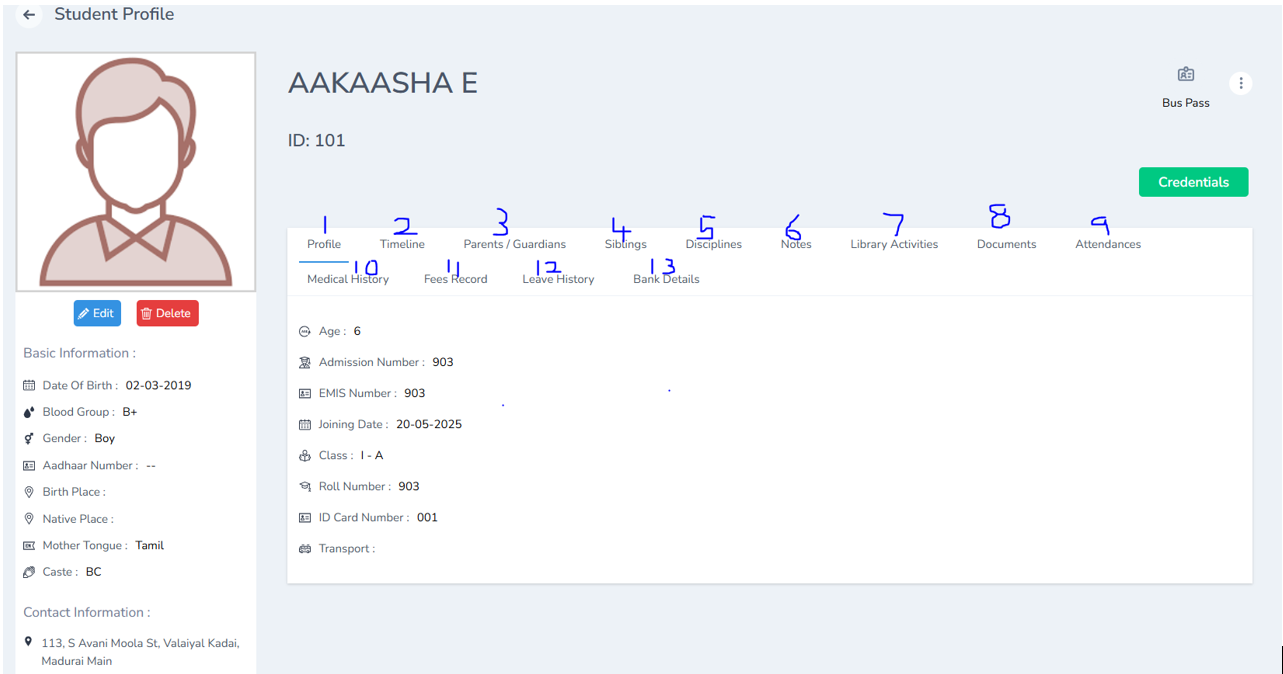Click the back arrow beside Student Profile
The height and width of the screenshot is (674, 1283).
click(x=28, y=14)
